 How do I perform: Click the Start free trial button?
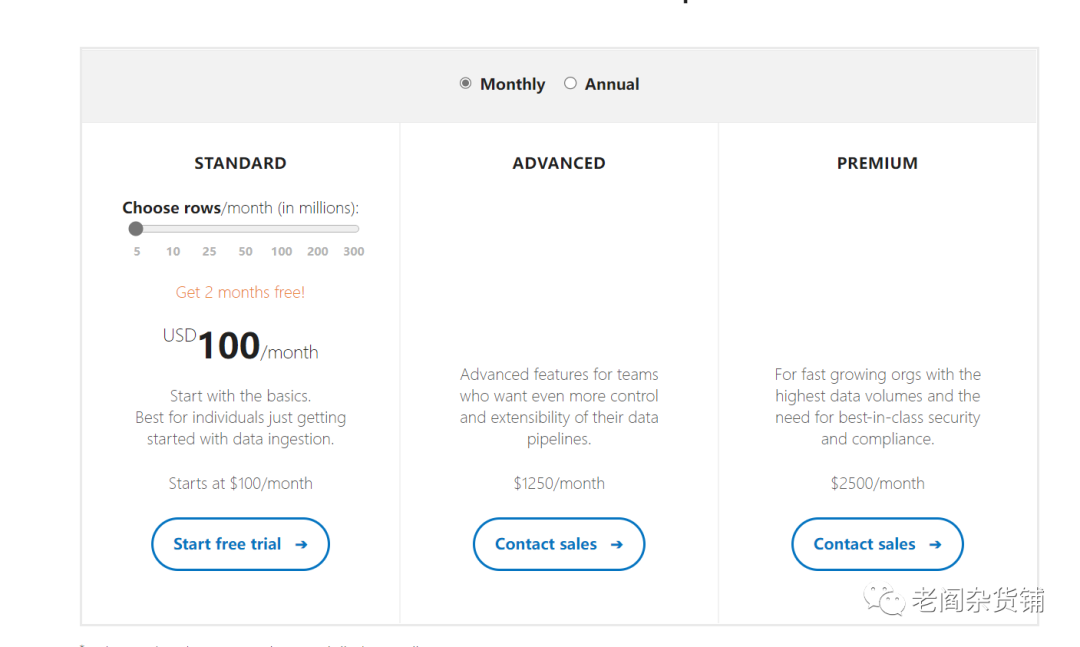(x=240, y=544)
